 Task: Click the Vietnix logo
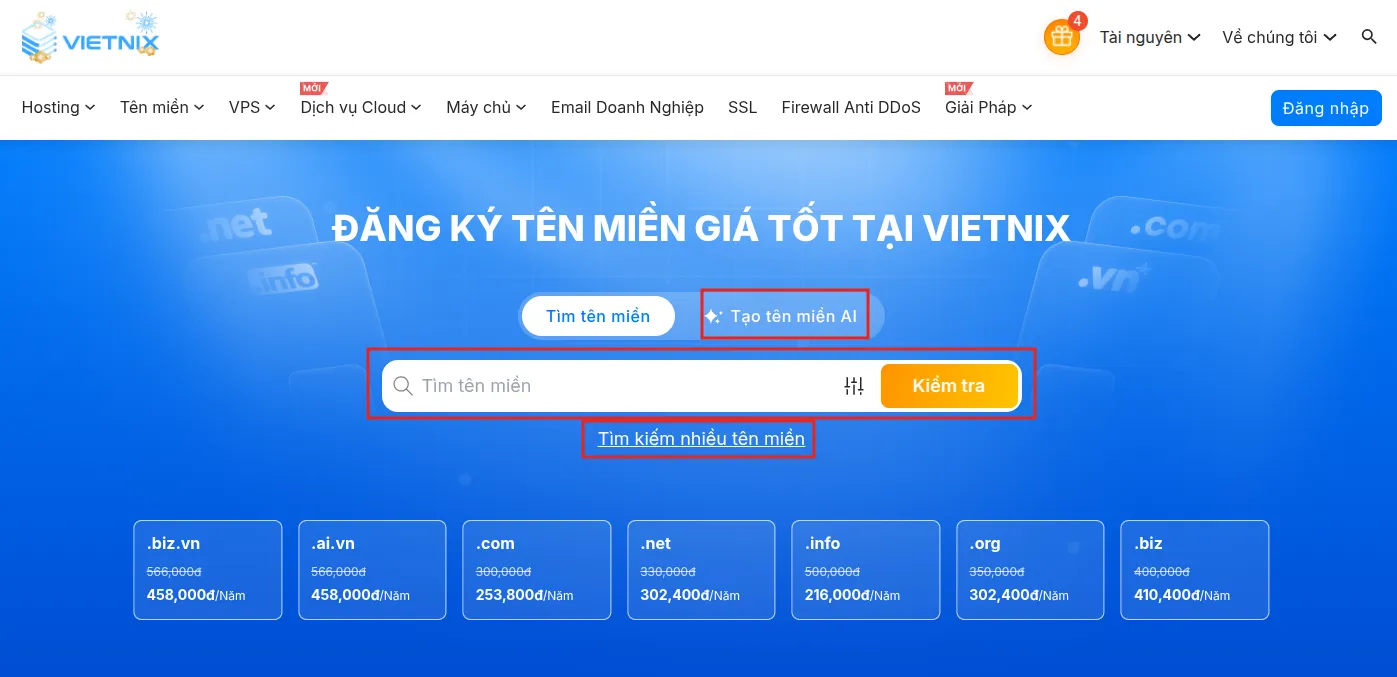(90, 36)
